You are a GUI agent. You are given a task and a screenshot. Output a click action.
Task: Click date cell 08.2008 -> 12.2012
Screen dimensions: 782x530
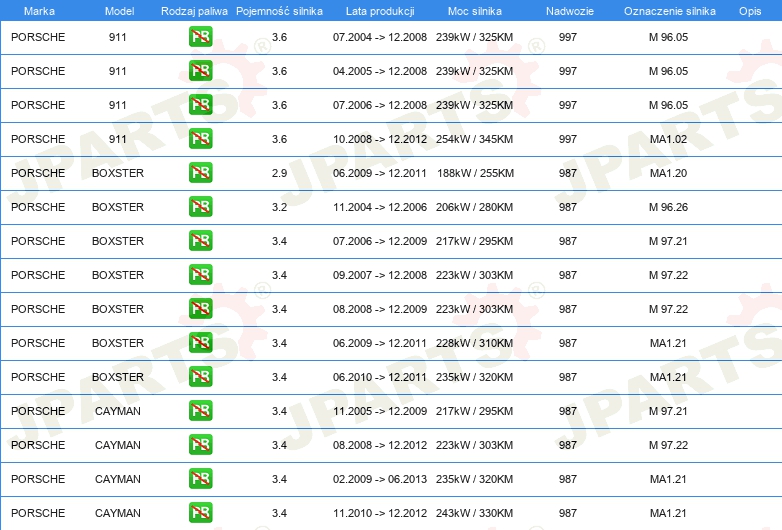[380, 445]
